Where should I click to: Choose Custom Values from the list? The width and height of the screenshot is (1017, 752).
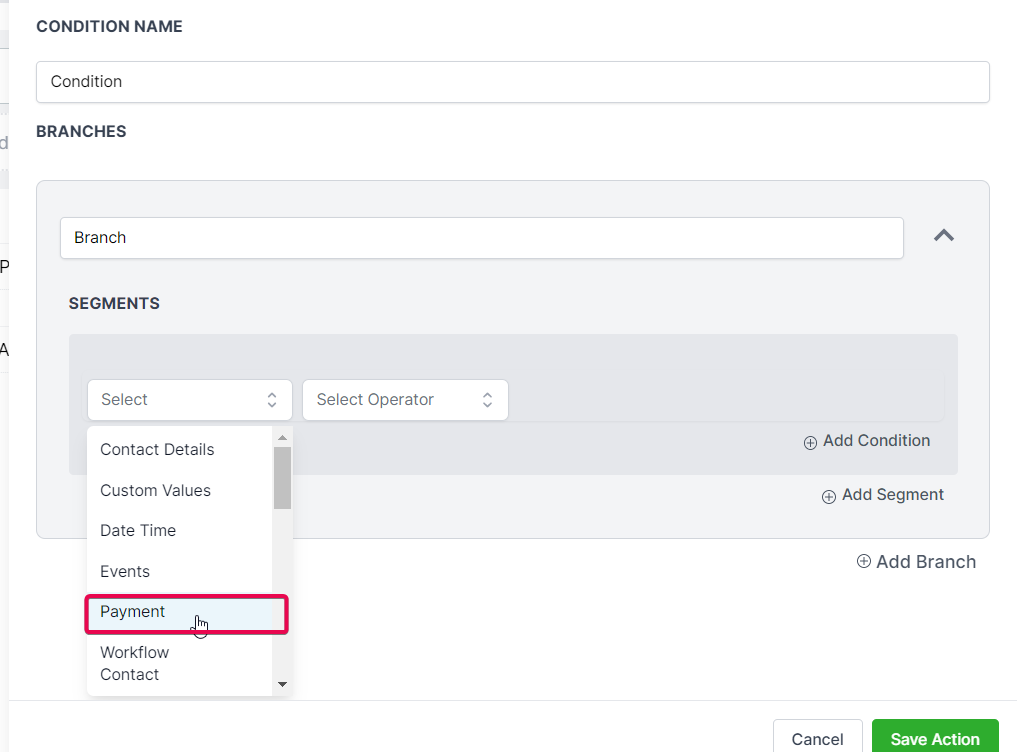coord(155,491)
